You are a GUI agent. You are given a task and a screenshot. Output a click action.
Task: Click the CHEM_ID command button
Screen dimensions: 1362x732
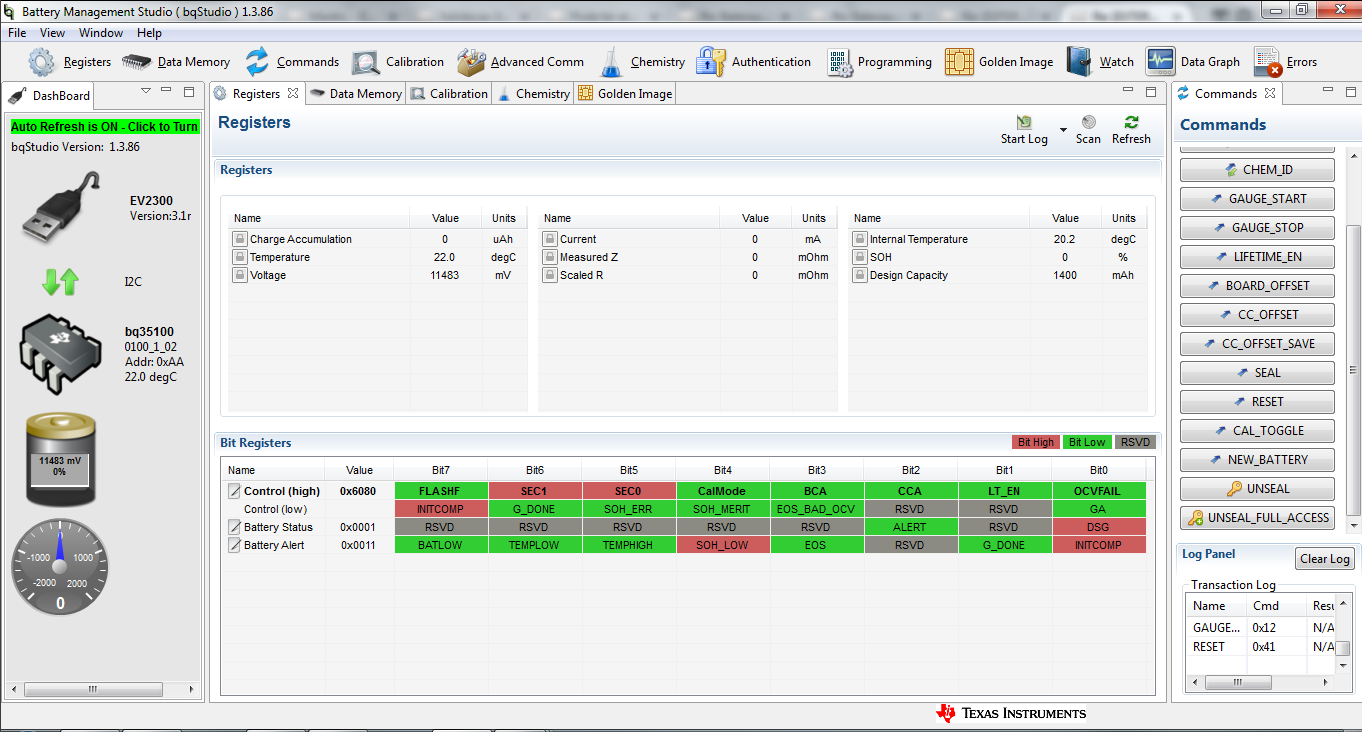pyautogui.click(x=1257, y=170)
